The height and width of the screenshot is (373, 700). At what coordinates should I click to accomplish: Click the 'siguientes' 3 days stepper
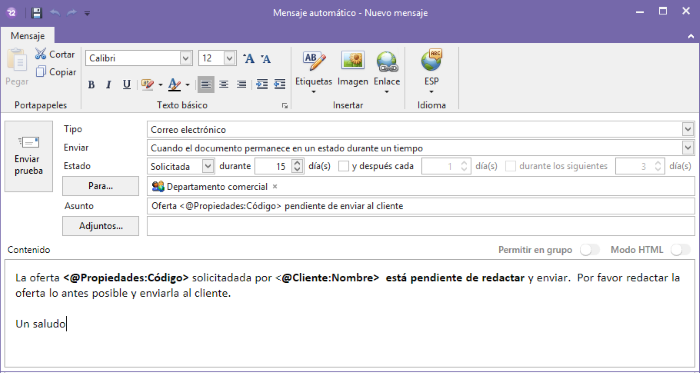(x=658, y=166)
